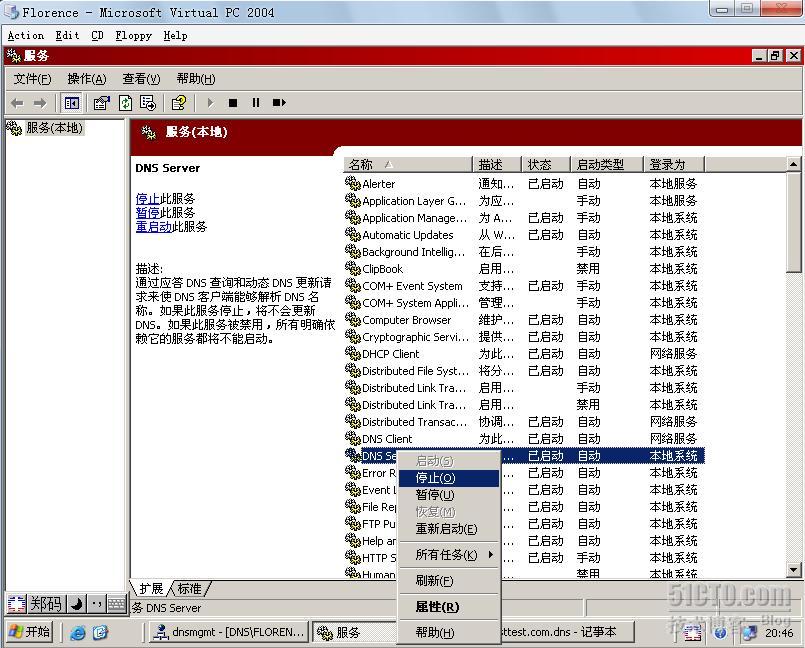Image resolution: width=805 pixels, height=648 pixels.
Task: Click the Stop Service square icon
Action: click(x=233, y=103)
